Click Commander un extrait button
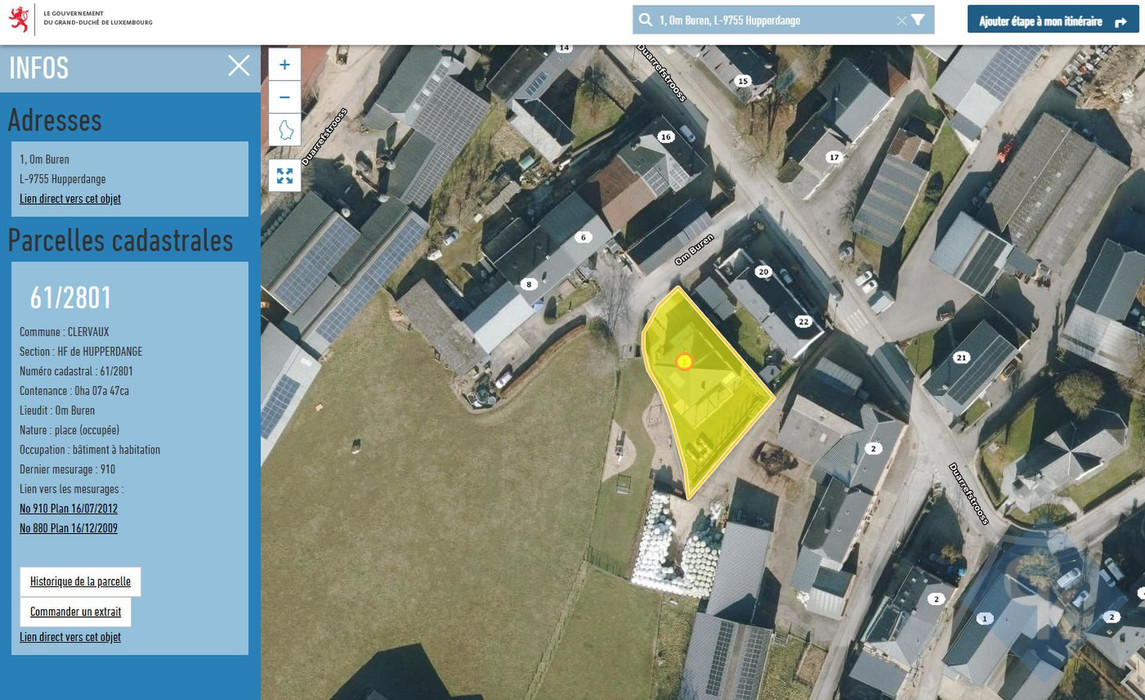The width and height of the screenshot is (1145, 700). 75,611
